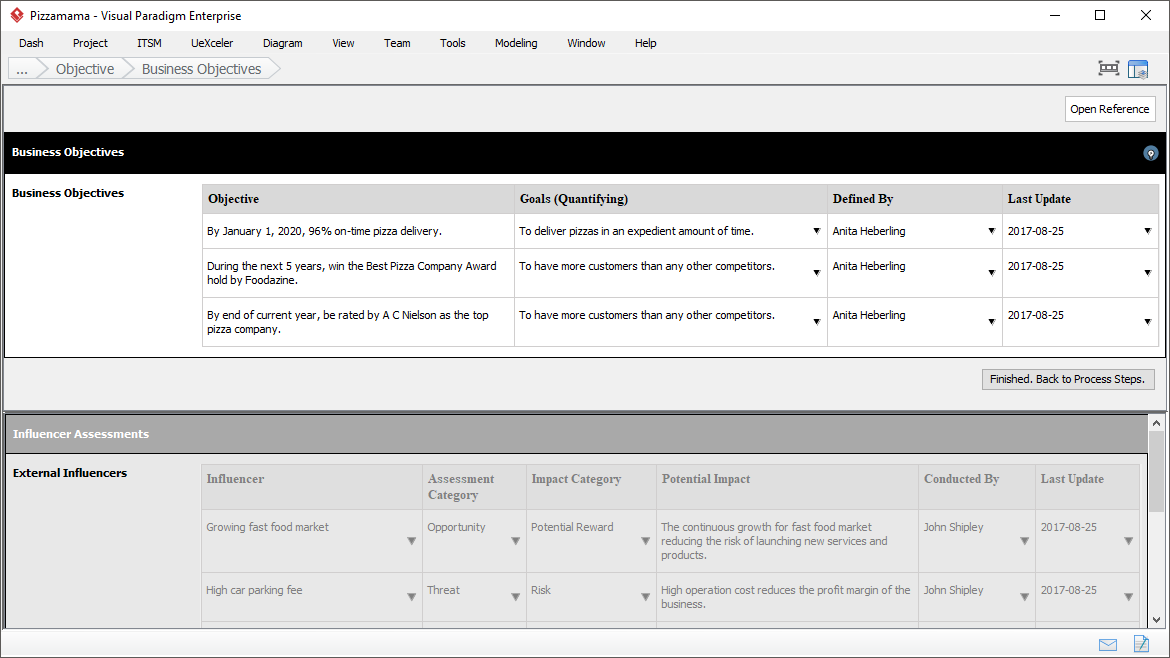Open Last Update dropdown in Foodazine award row
The height and width of the screenshot is (658, 1170).
(1148, 273)
